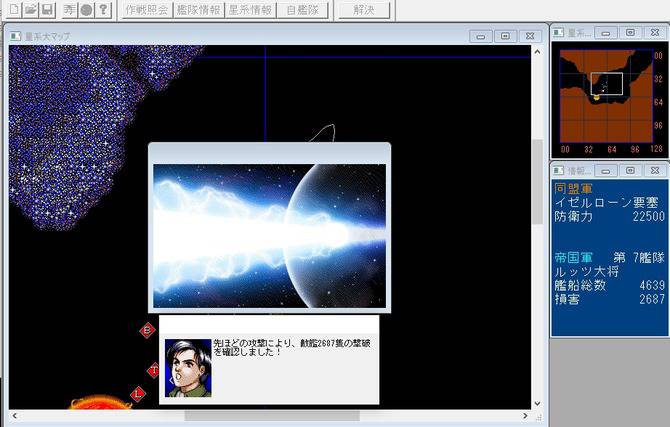Maximize the minimap window
This screenshot has width=670, height=427.
630,32
